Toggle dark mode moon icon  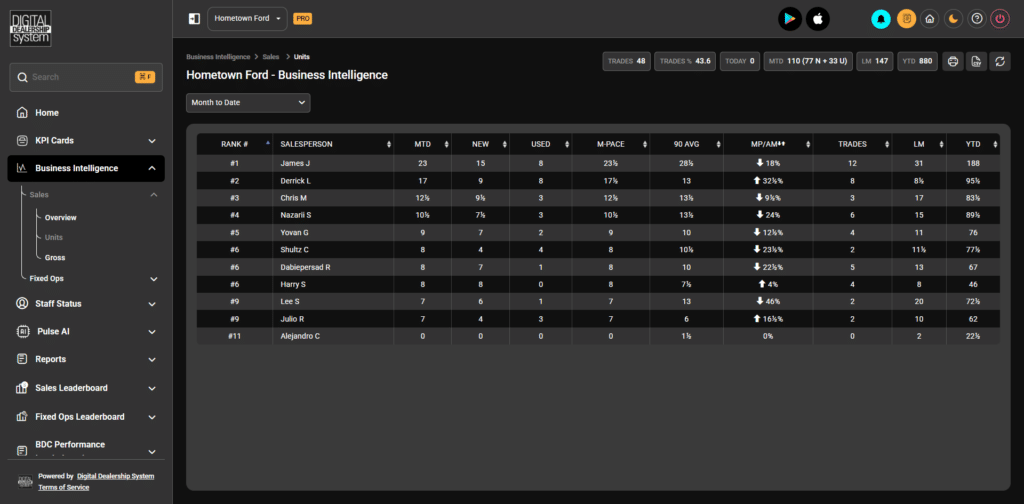tap(953, 19)
